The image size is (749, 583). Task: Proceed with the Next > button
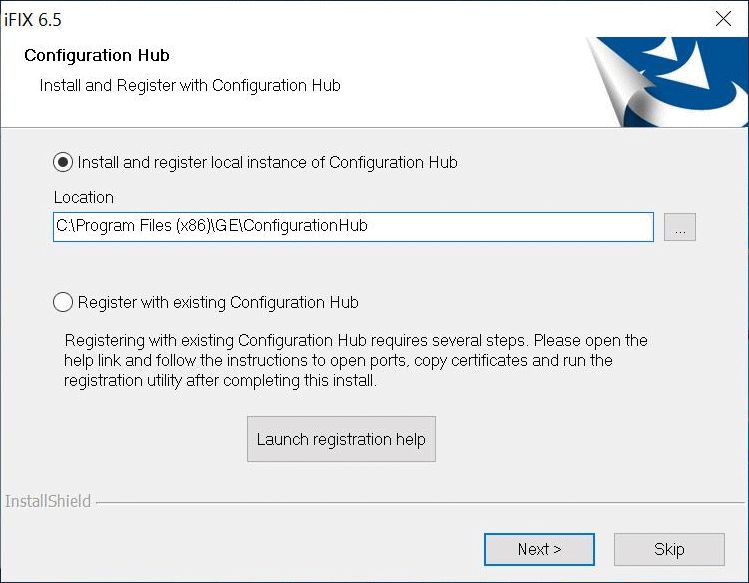click(539, 550)
